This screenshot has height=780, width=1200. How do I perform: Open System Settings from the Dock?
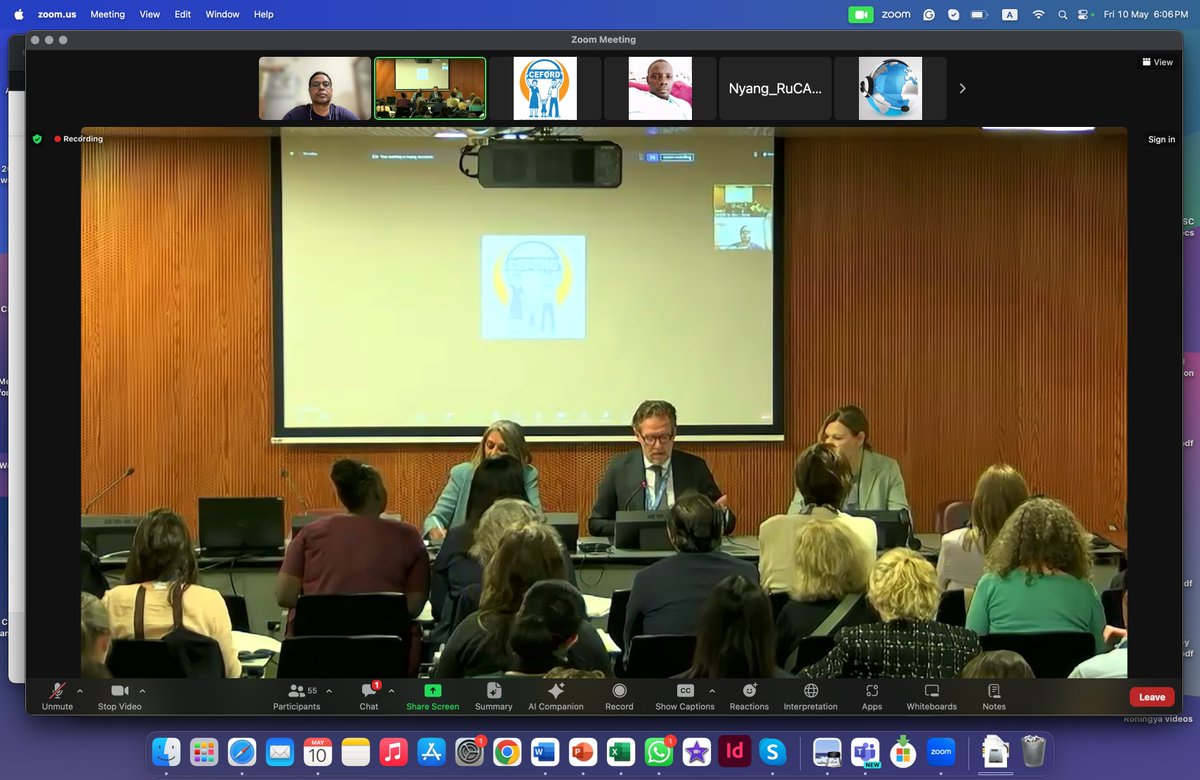469,752
